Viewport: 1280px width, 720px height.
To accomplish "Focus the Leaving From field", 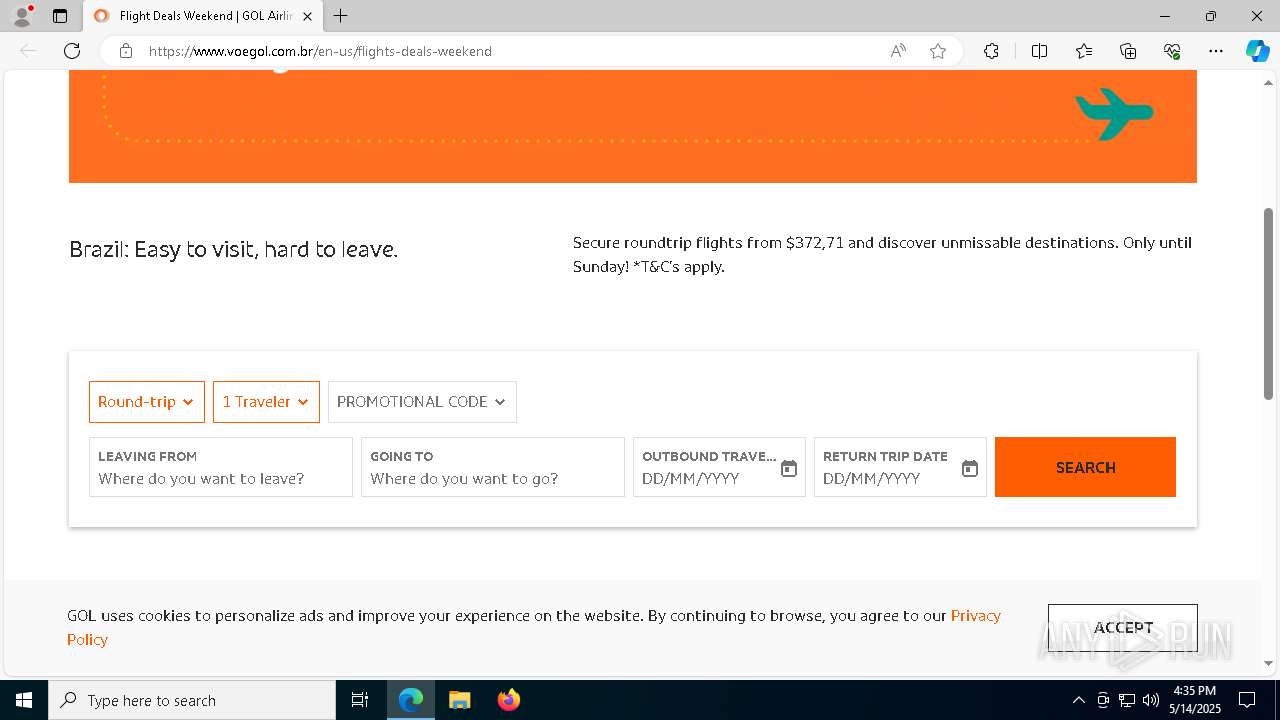I will [x=221, y=467].
